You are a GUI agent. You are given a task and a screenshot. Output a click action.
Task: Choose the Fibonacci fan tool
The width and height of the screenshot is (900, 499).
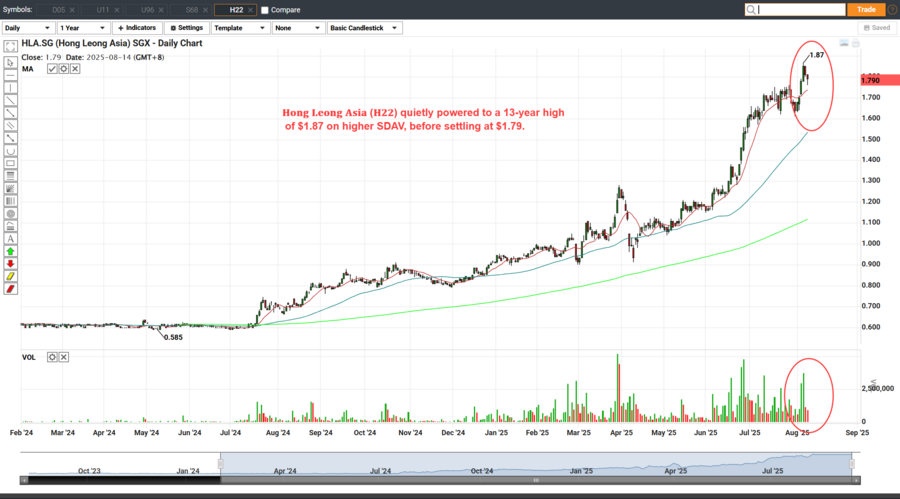pos(10,188)
